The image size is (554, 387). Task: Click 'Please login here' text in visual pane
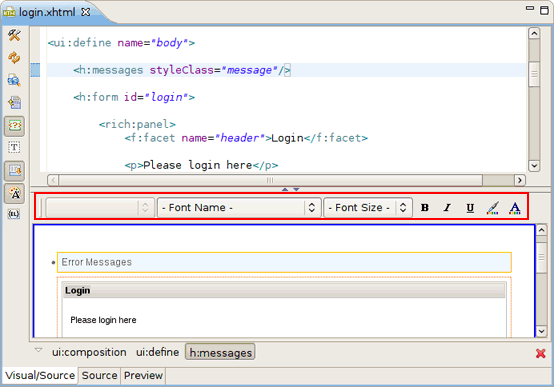click(103, 320)
